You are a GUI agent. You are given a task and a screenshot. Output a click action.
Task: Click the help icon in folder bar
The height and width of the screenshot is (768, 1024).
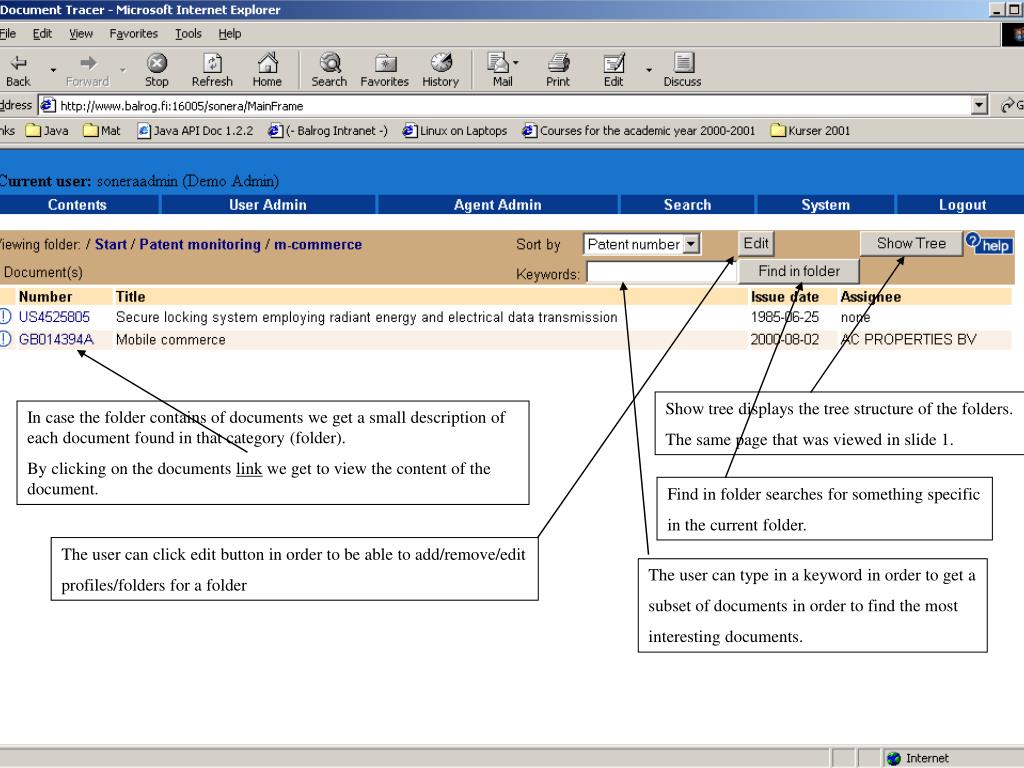click(x=989, y=244)
